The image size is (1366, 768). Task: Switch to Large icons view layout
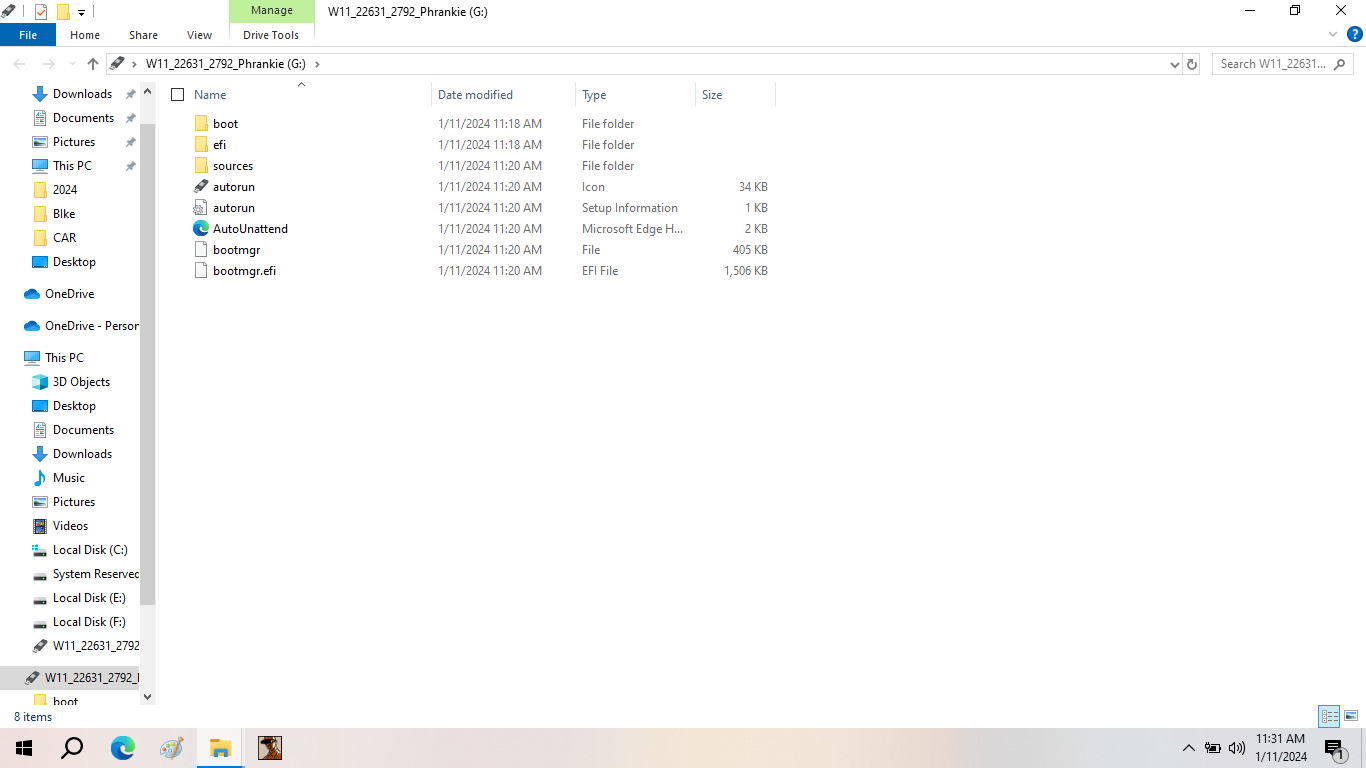[x=1351, y=716]
